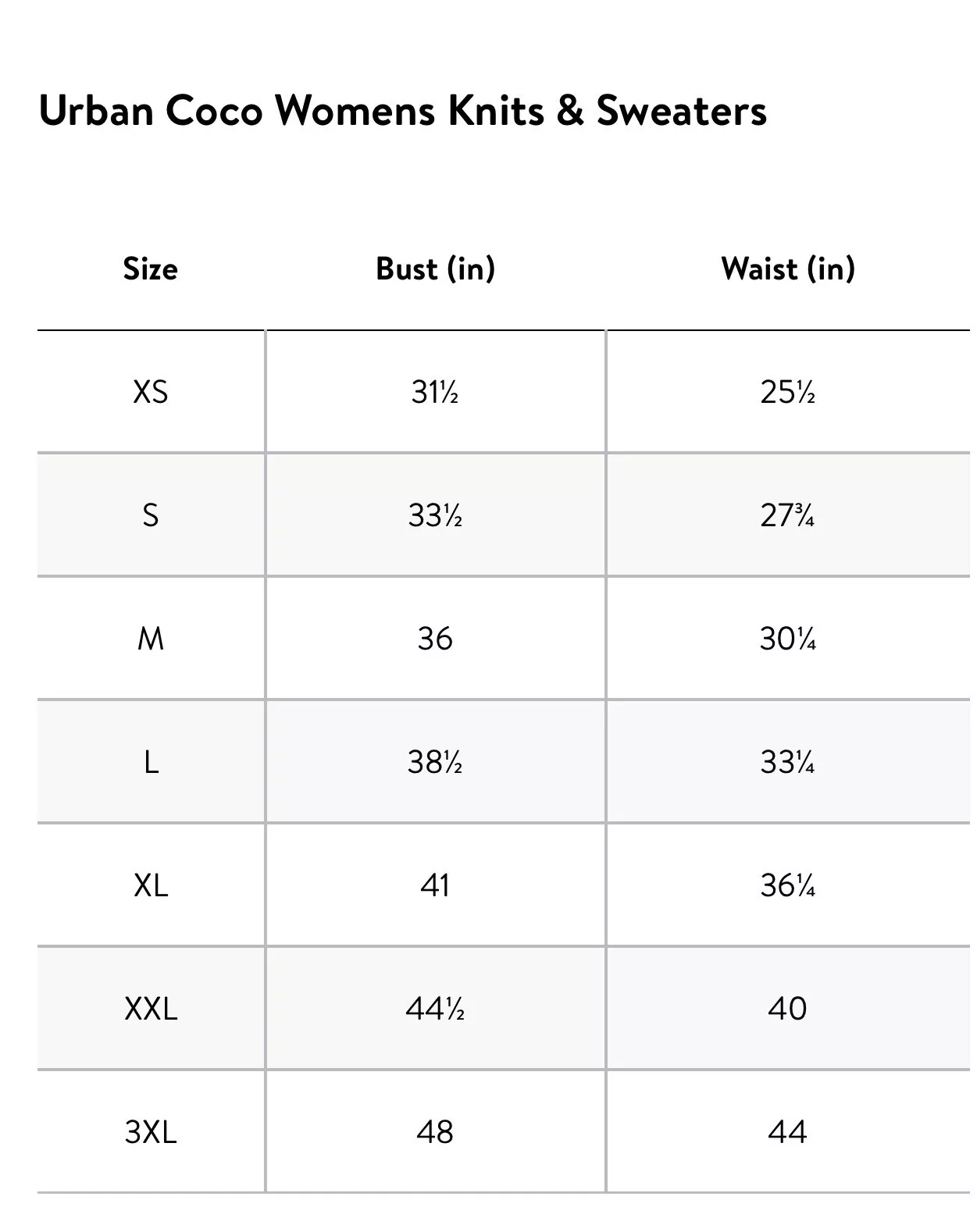
Task: Click the L size row label
Action: tap(151, 762)
